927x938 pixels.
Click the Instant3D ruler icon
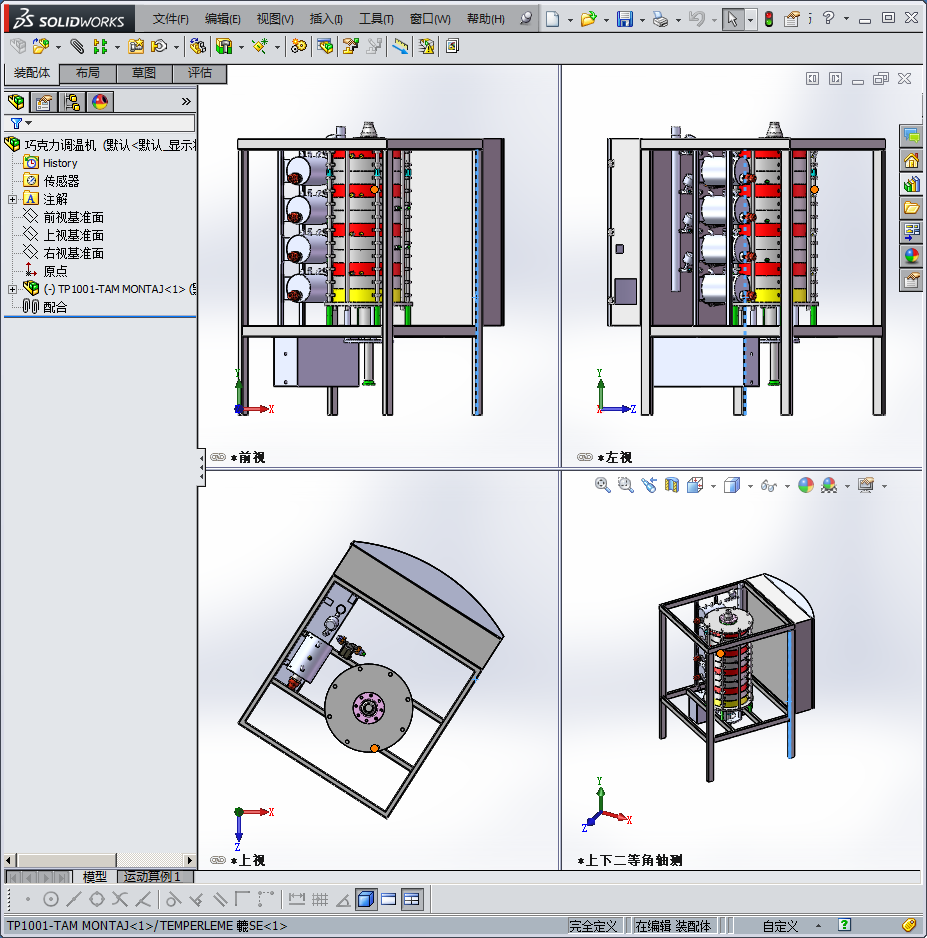click(400, 46)
